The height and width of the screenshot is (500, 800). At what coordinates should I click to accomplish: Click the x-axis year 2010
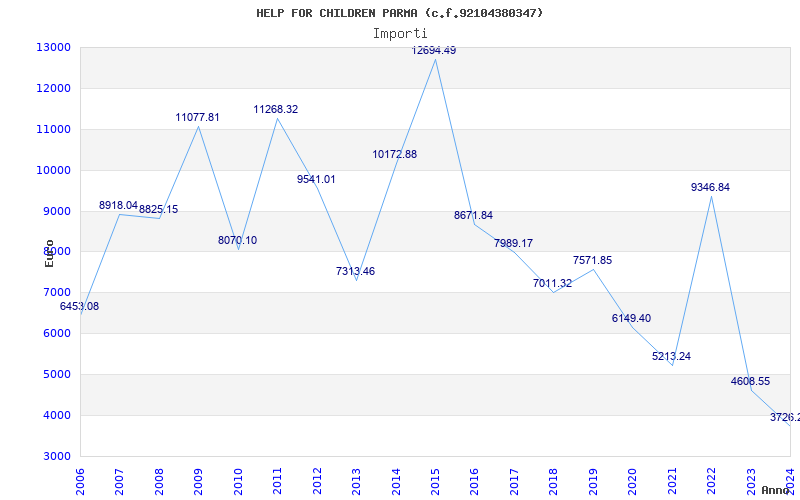(x=238, y=481)
